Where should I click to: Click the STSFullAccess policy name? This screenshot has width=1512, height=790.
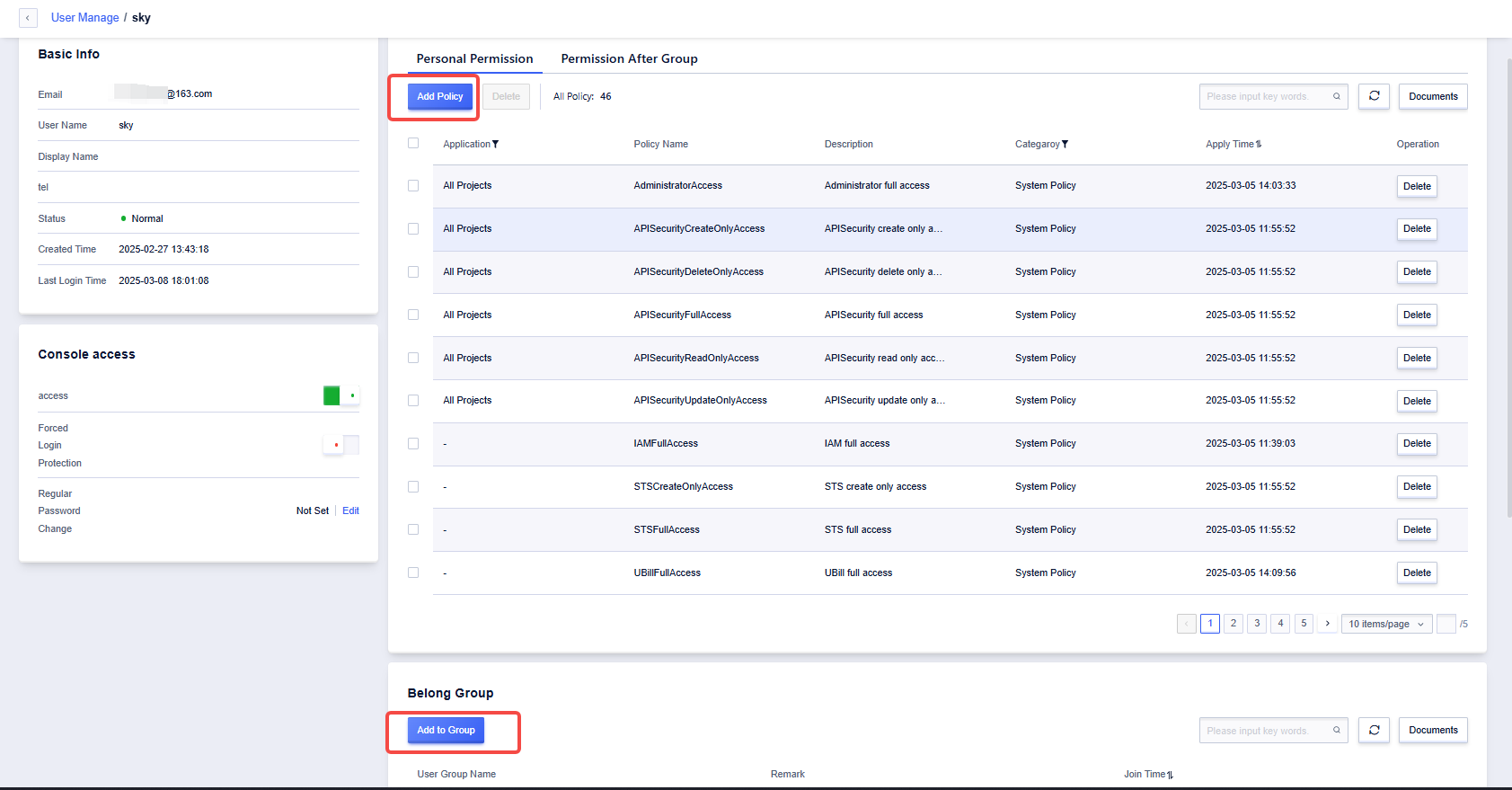click(667, 529)
